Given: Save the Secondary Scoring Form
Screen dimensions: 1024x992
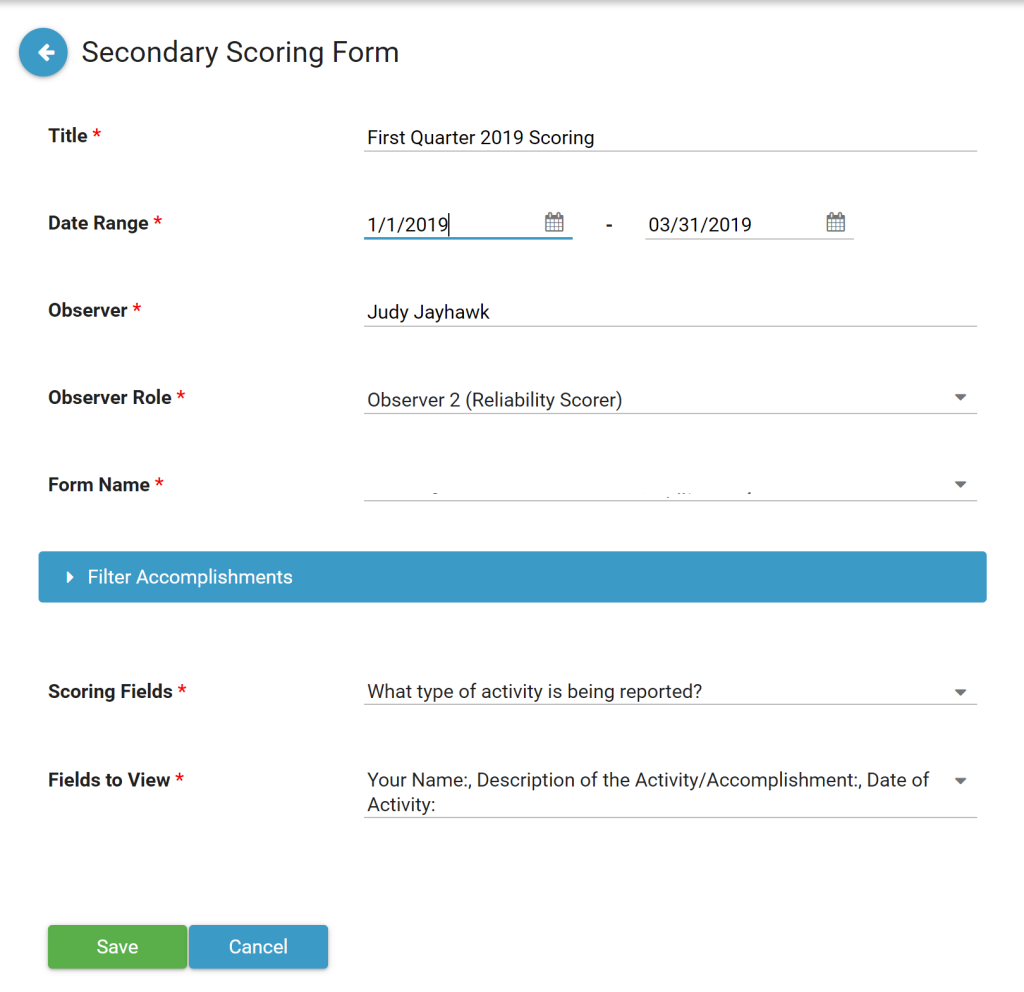Looking at the screenshot, I should (117, 946).
